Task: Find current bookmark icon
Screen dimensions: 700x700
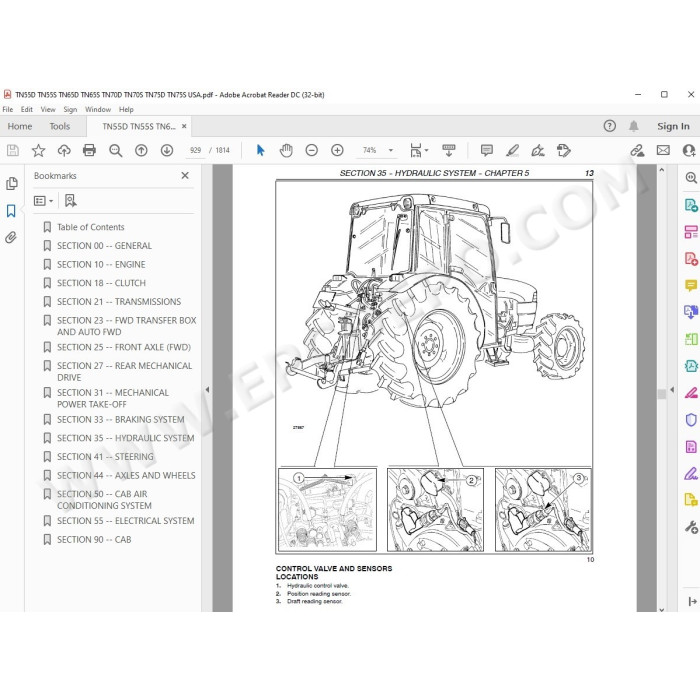Action: [70, 201]
